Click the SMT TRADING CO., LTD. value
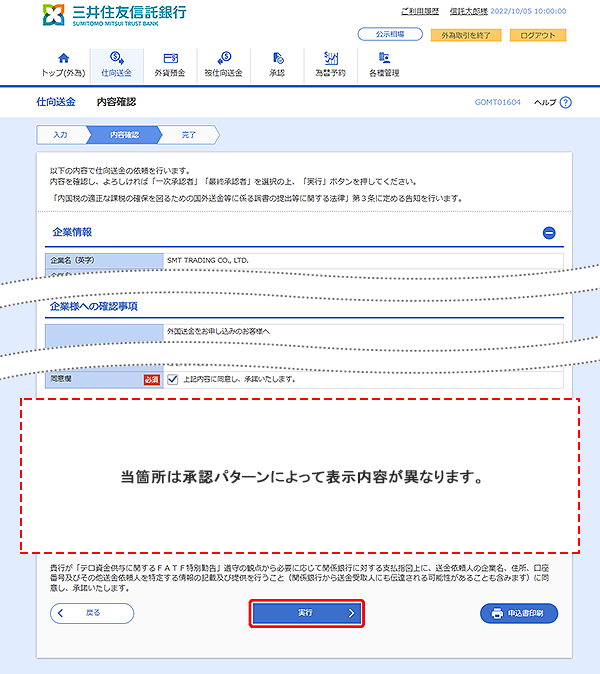Screen dimensions: 600x674 208,260
